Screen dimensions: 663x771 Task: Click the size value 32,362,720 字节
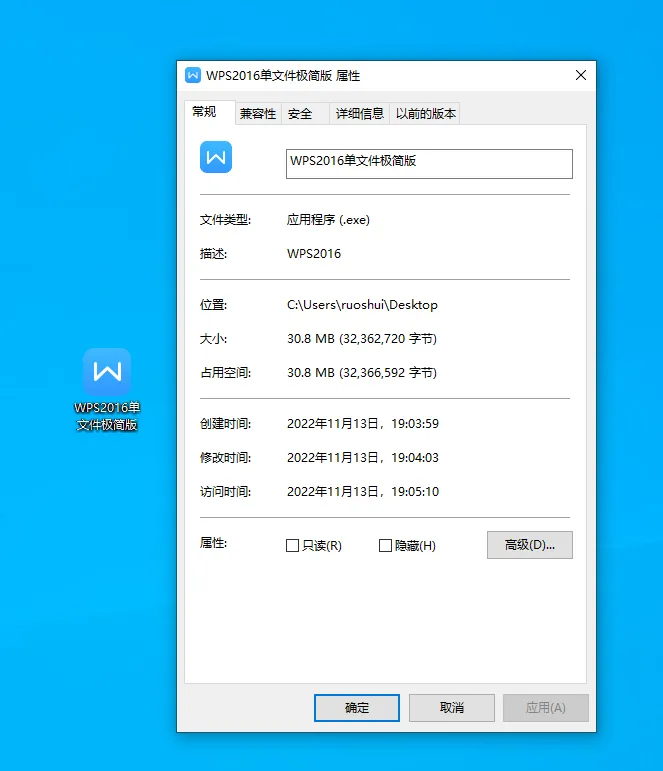(388, 339)
